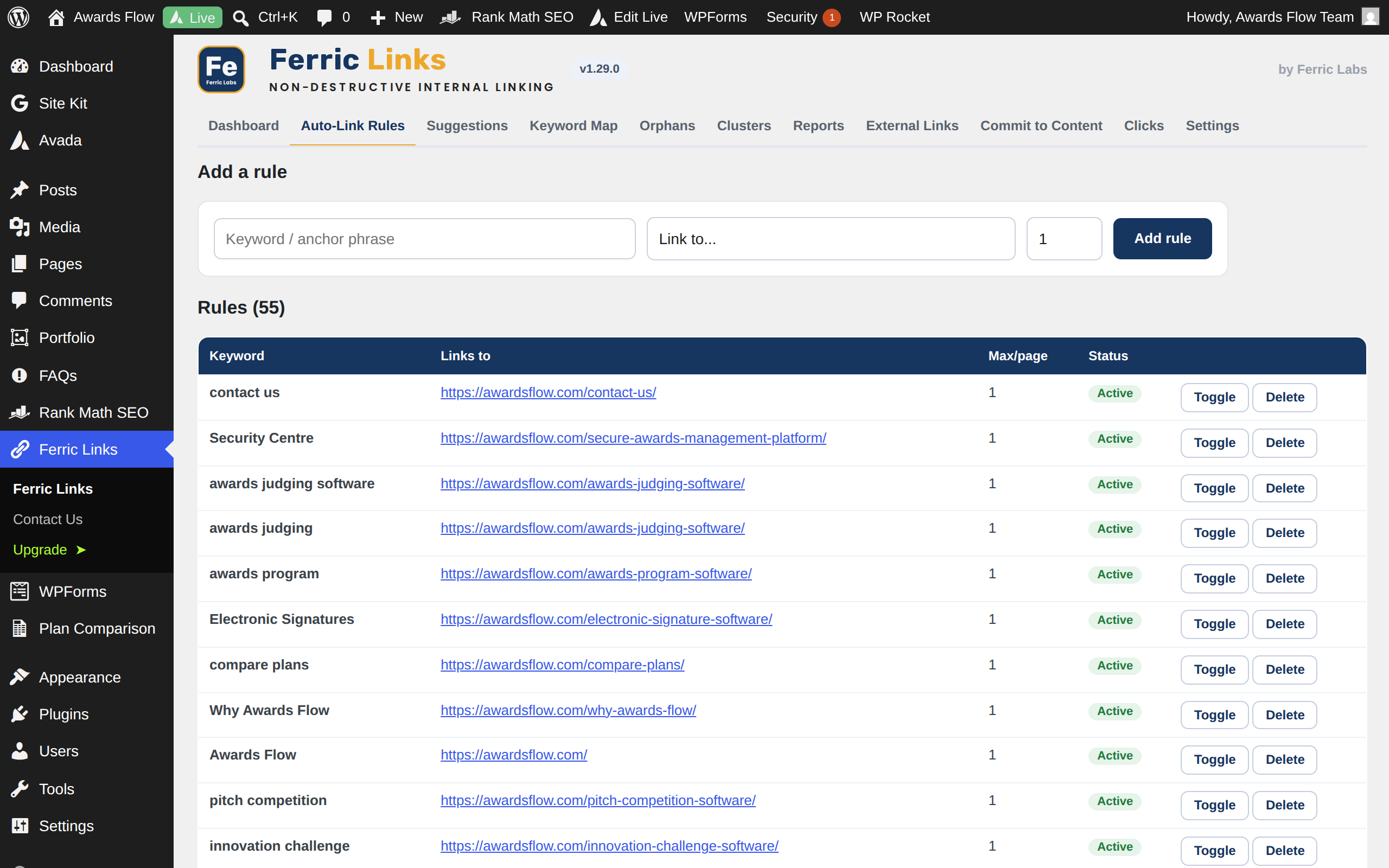The height and width of the screenshot is (868, 1389).
Task: Click the max per page number field
Action: [x=1064, y=239]
